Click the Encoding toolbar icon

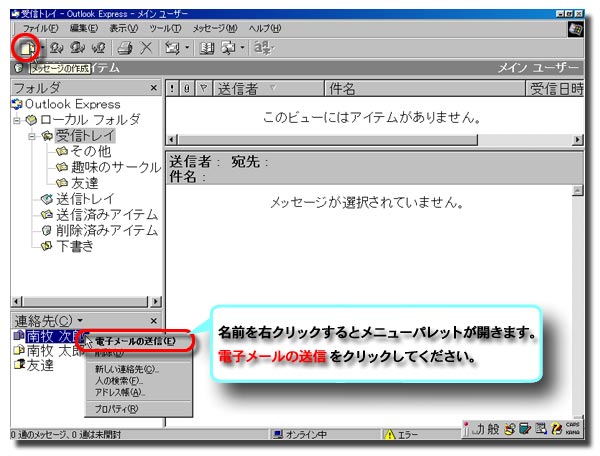click(263, 48)
